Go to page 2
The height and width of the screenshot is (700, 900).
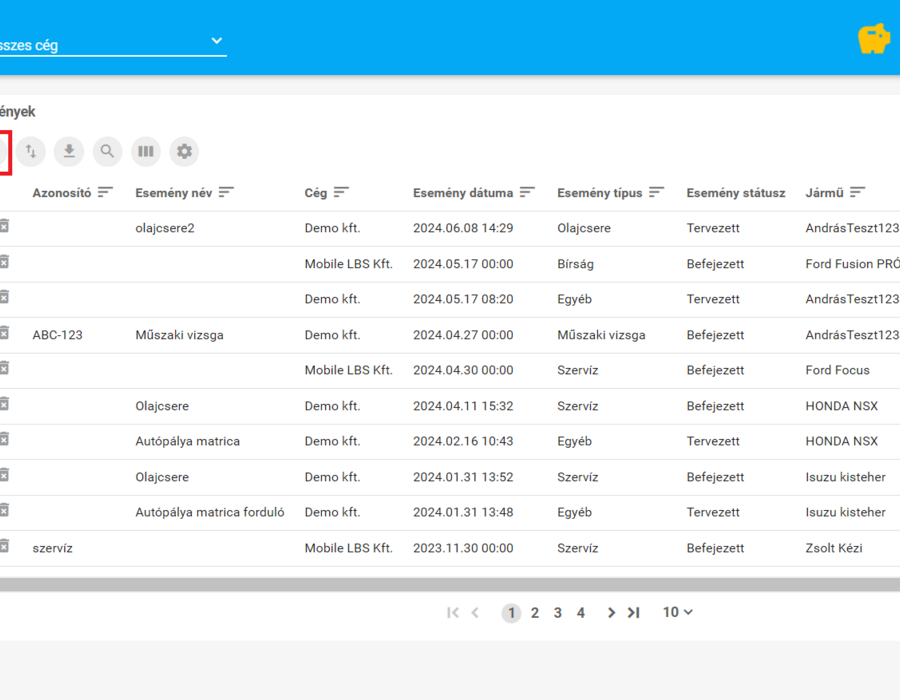click(x=535, y=613)
